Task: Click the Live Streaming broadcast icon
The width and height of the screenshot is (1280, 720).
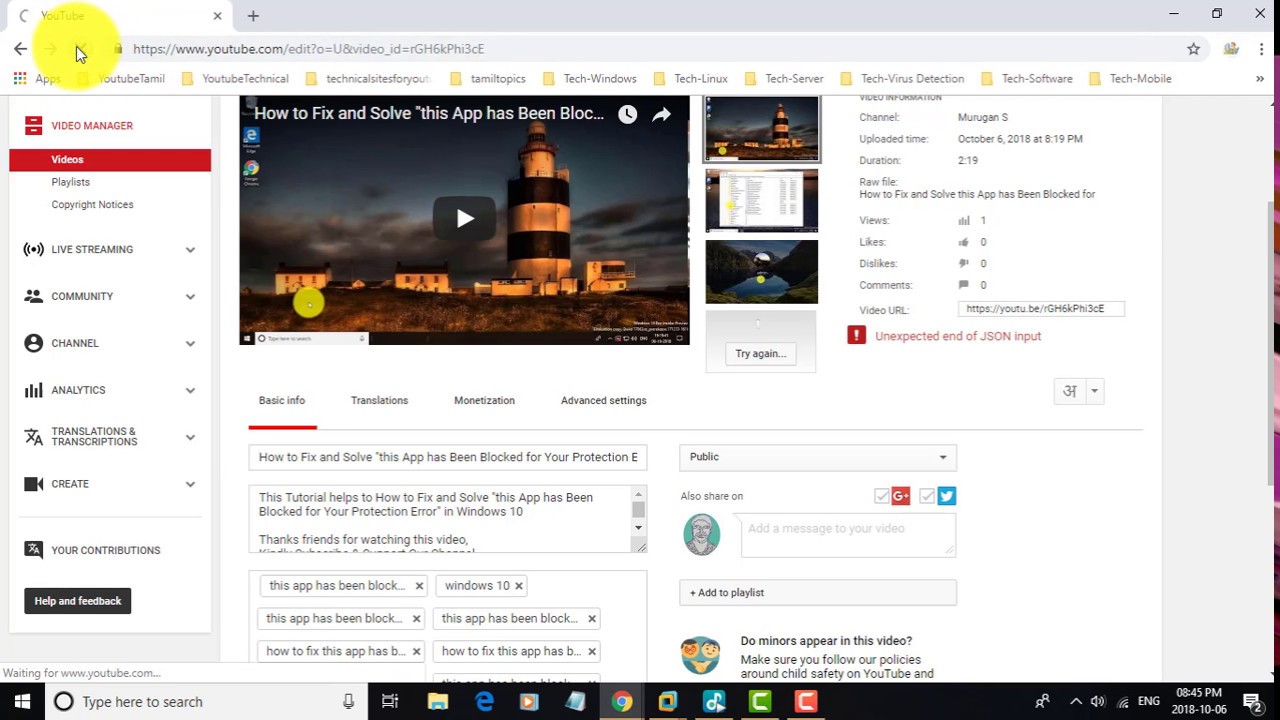Action: coord(34,249)
